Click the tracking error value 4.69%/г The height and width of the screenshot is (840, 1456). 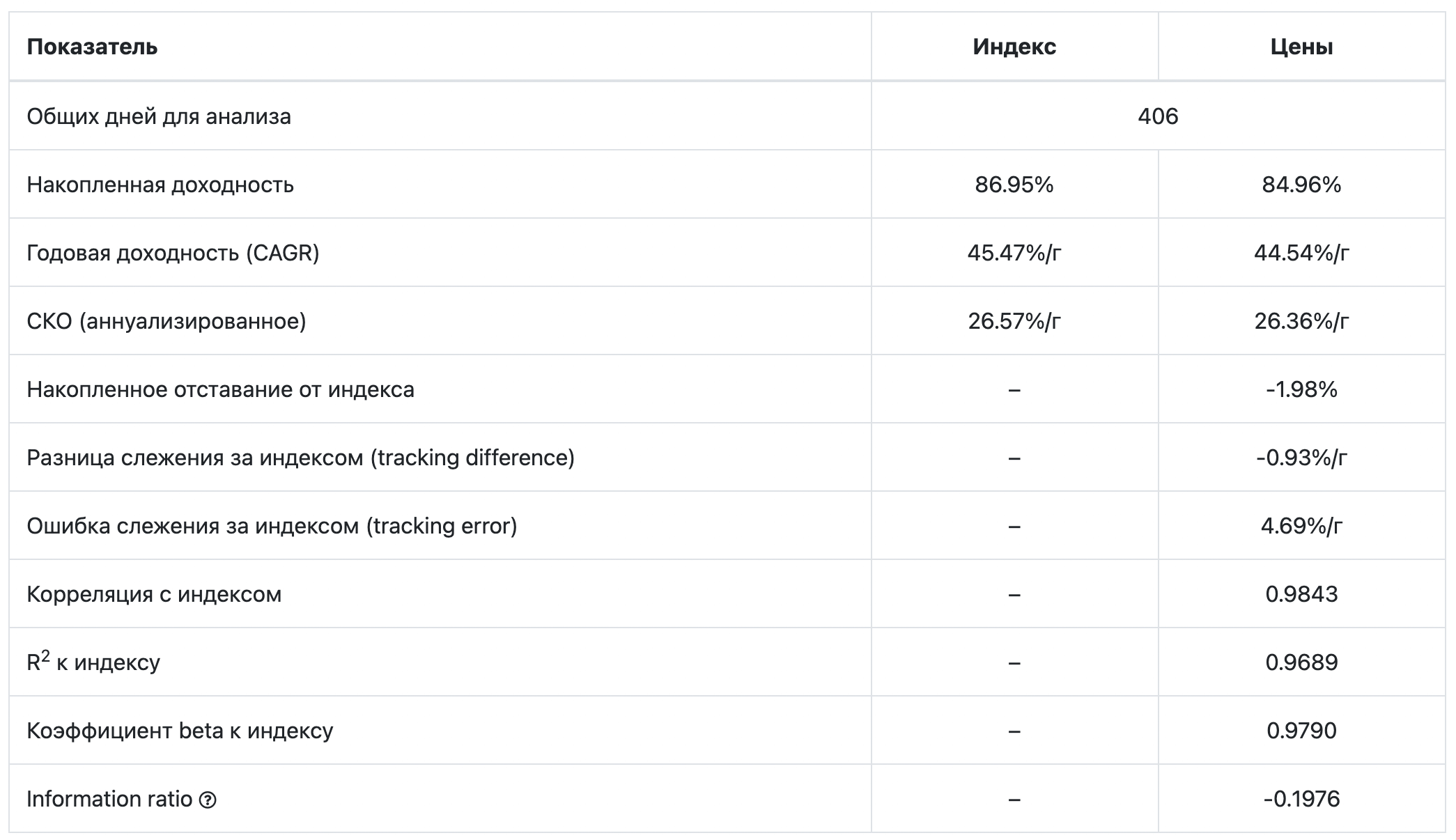1301,525
